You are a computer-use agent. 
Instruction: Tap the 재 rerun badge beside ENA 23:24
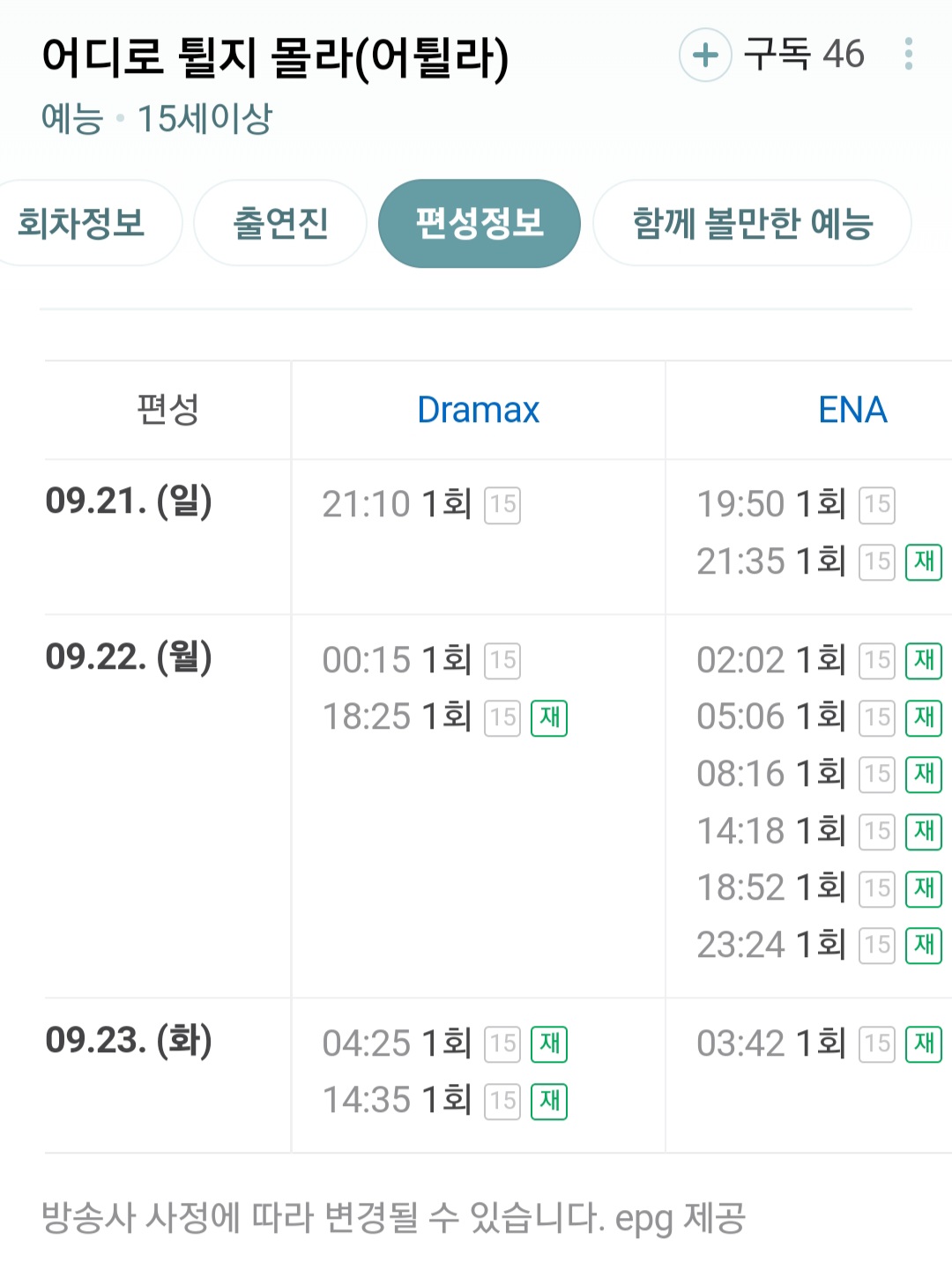924,945
